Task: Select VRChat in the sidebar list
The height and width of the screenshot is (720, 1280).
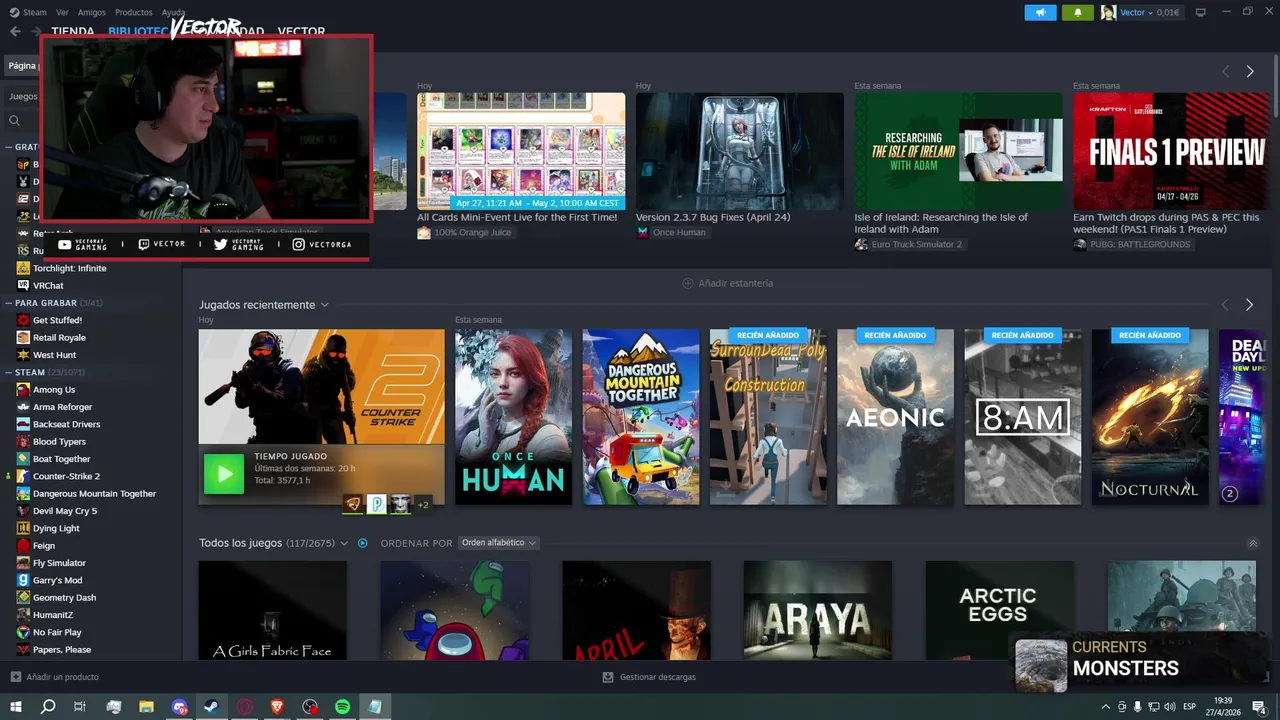Action: pos(48,286)
